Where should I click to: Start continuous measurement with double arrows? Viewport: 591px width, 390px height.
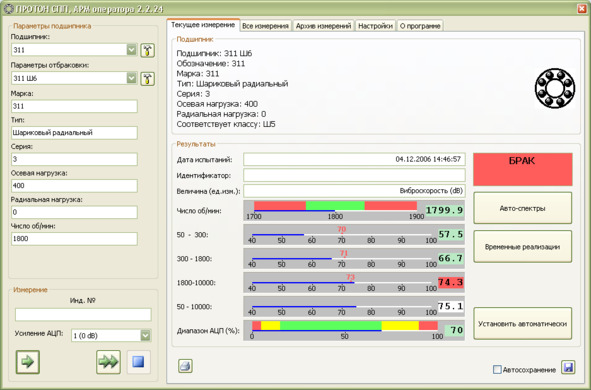click(108, 362)
